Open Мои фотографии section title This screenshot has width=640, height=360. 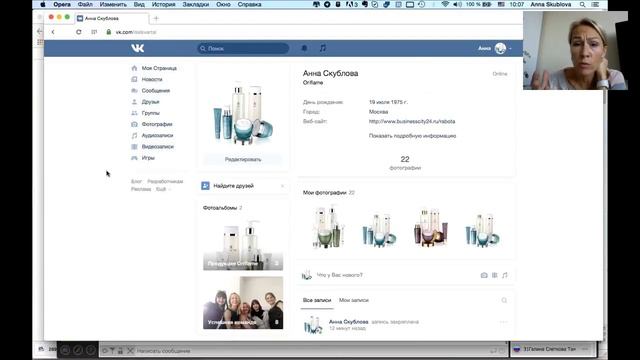324,192
